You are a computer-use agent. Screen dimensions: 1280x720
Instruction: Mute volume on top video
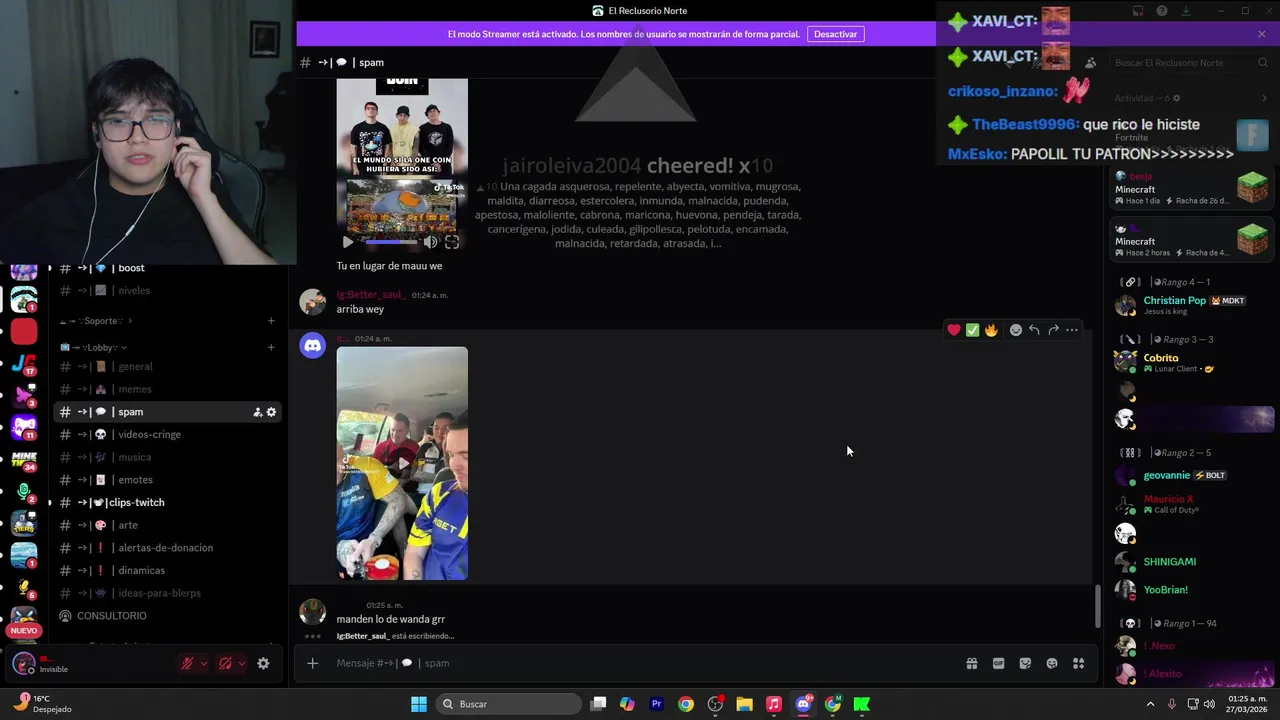(431, 242)
